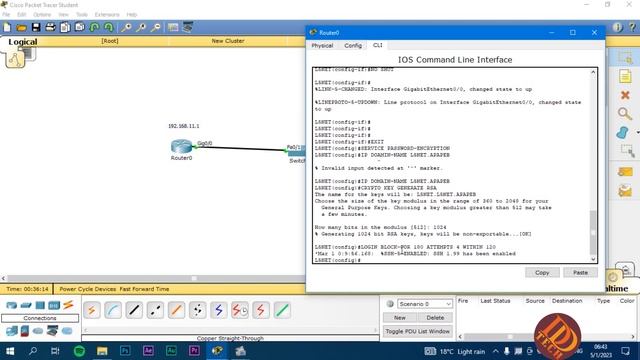
Task: Open the Extensions menu
Action: [x=107, y=14]
